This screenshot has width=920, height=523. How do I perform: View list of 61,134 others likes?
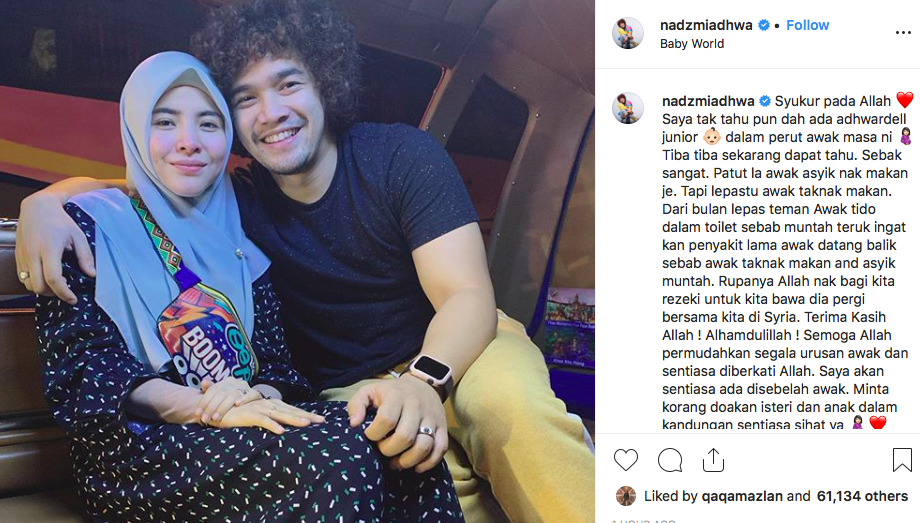pos(862,496)
